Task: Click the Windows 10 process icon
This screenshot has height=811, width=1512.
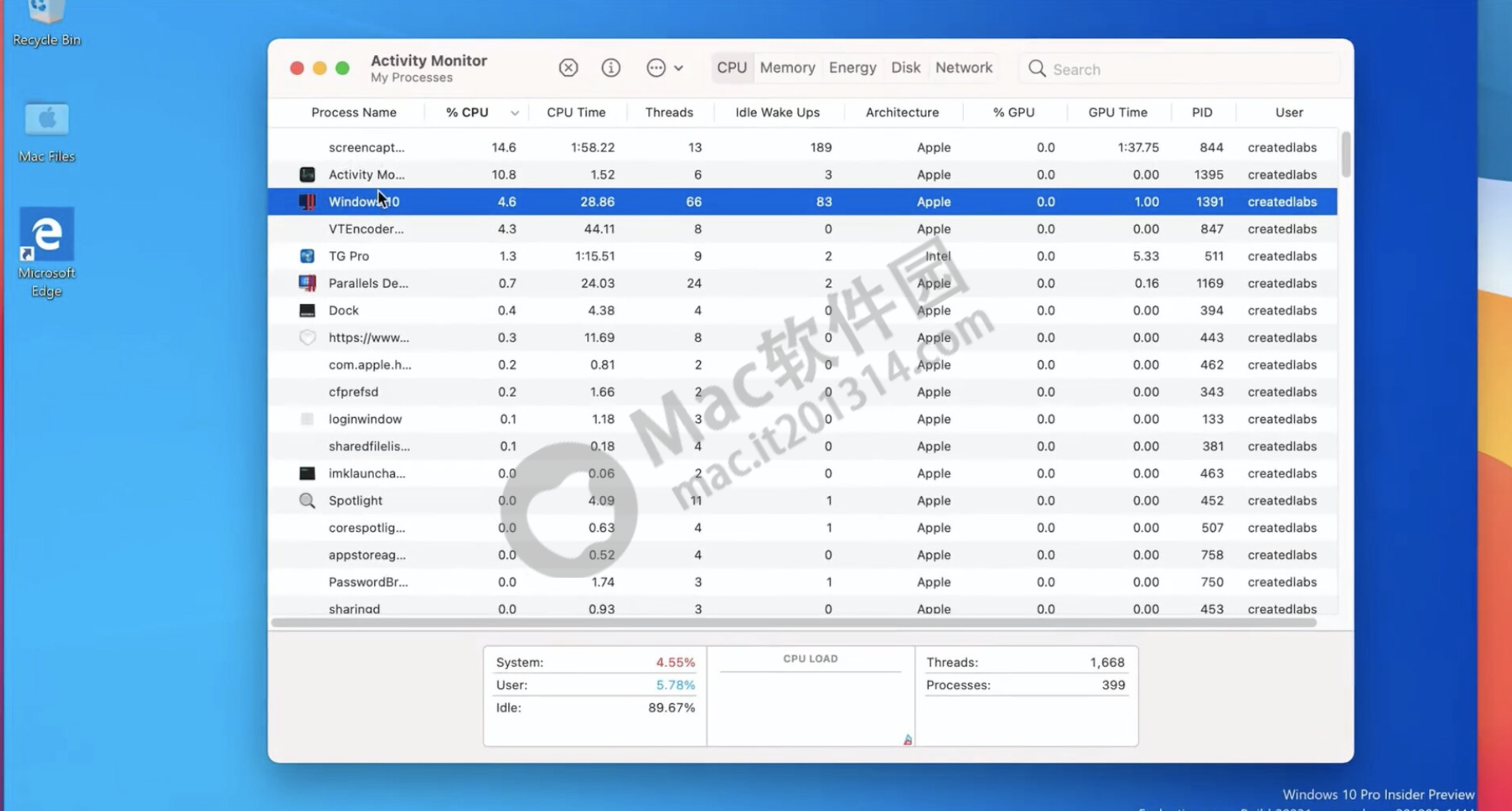Action: 307,202
